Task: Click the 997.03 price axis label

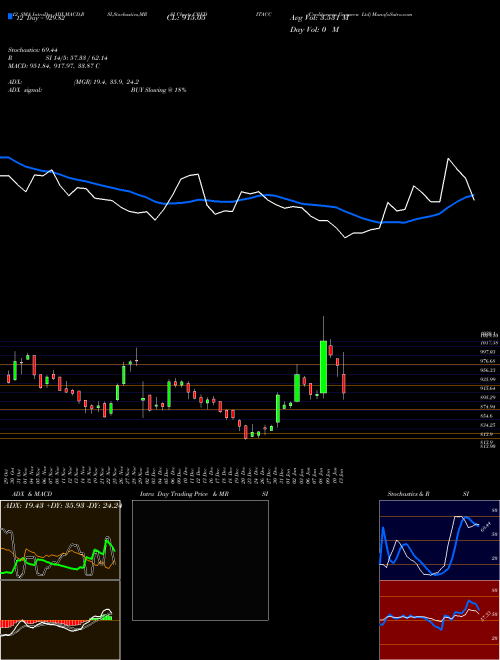Action: pyautogui.click(x=488, y=352)
